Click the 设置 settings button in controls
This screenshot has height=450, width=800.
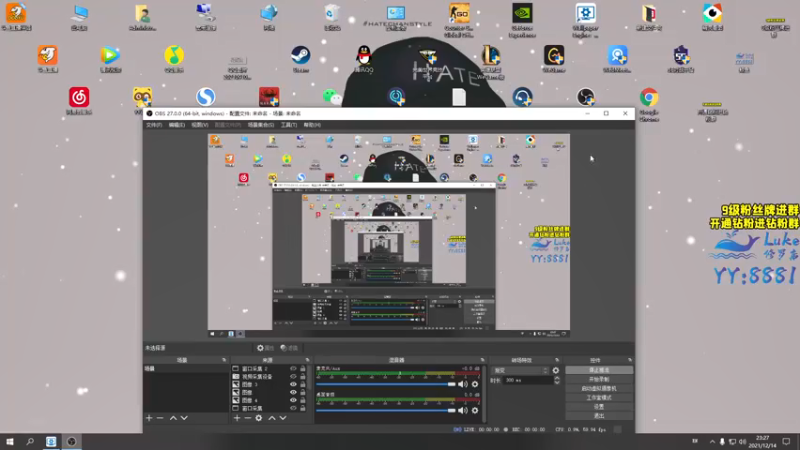pos(599,407)
